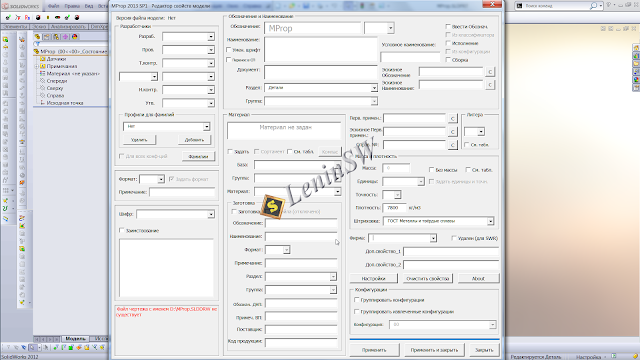Click Материал icon in feature tree
640x360 pixels.
[x=42, y=73]
